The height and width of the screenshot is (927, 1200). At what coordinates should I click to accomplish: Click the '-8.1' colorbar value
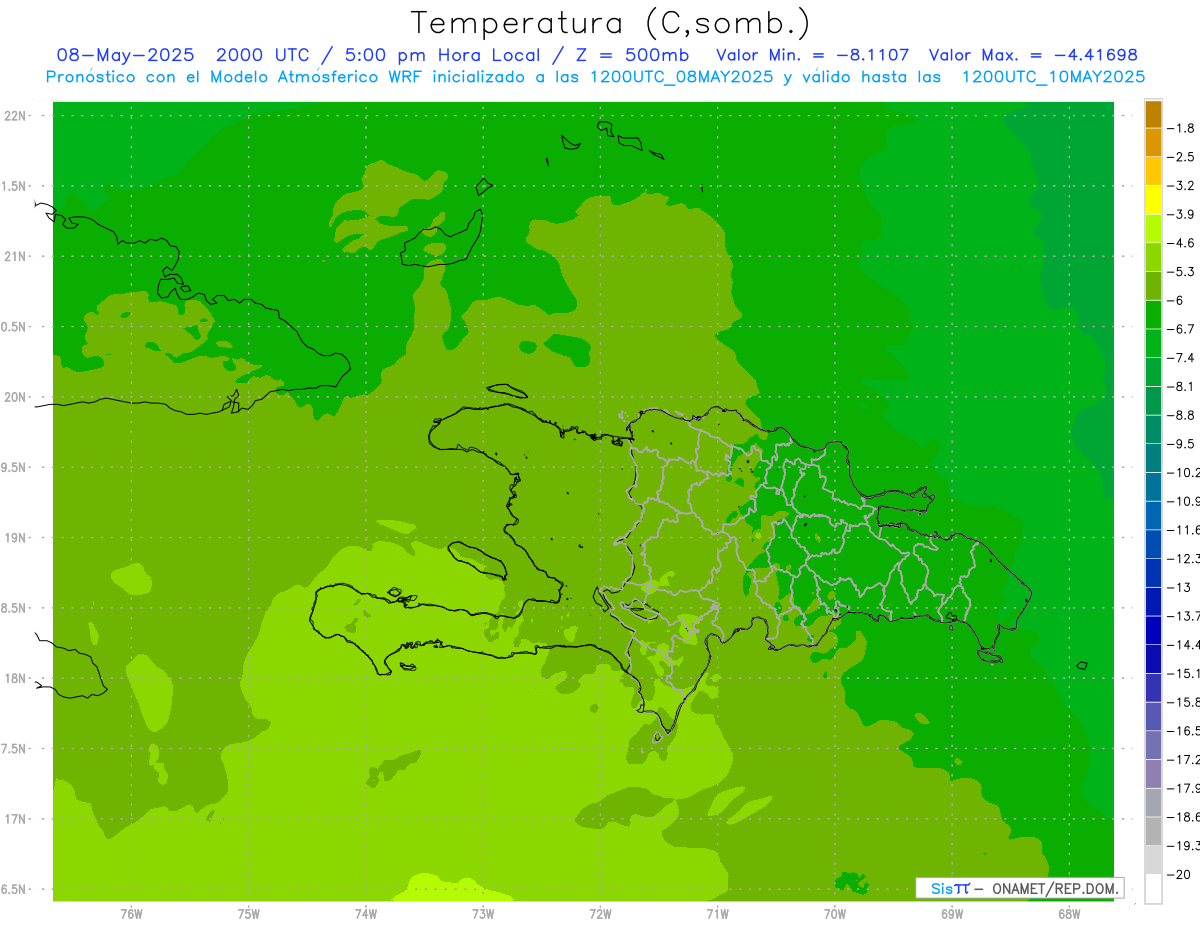1182,386
